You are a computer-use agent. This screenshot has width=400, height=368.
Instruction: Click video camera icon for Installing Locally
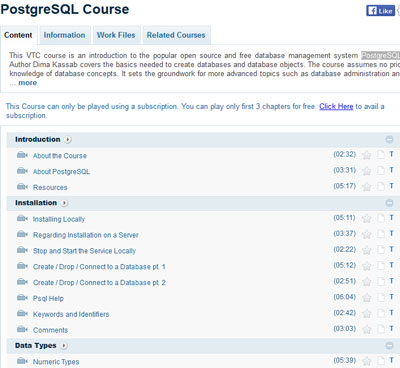(22, 219)
